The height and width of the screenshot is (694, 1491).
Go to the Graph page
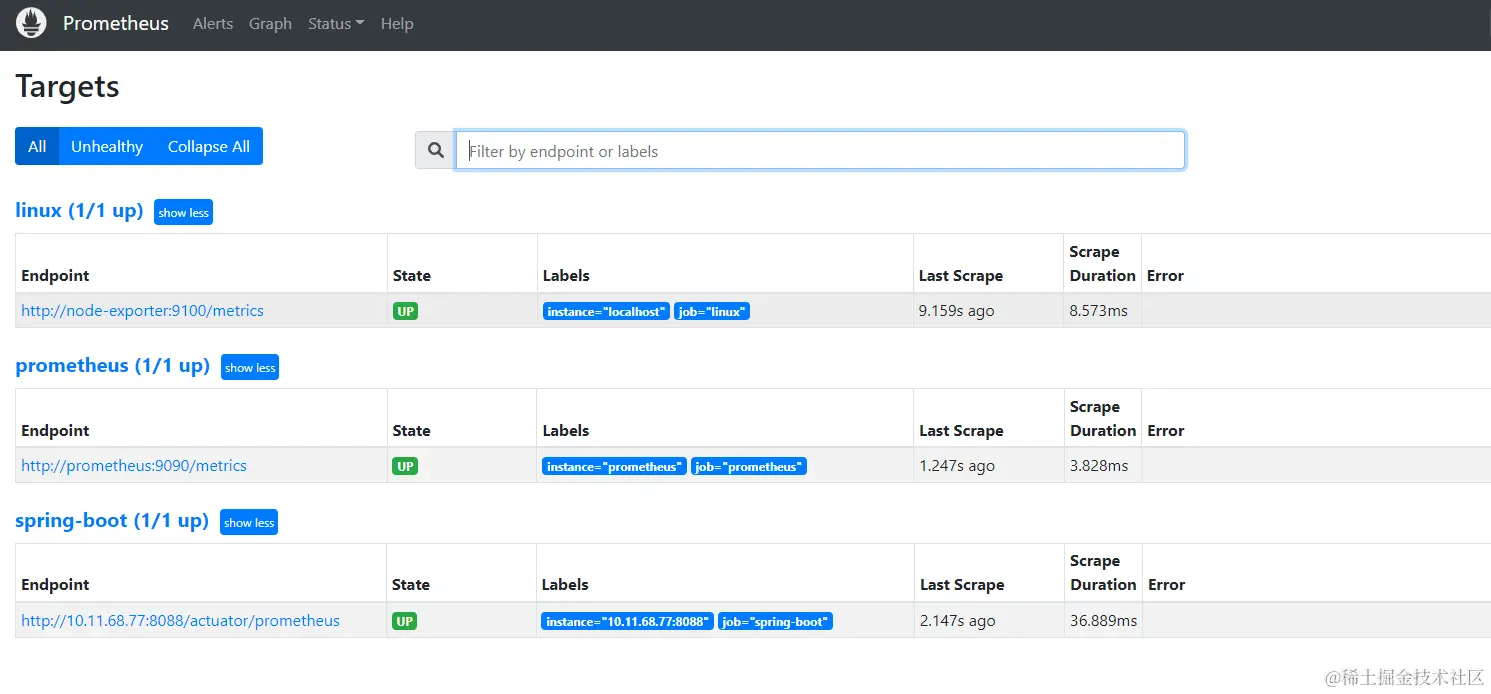pos(270,23)
